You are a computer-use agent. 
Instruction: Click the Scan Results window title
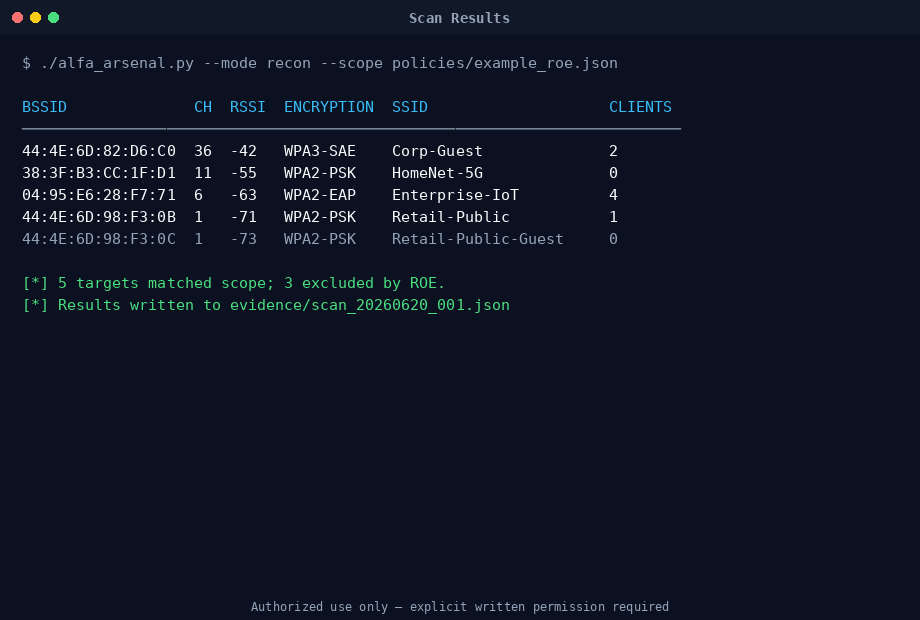(459, 18)
